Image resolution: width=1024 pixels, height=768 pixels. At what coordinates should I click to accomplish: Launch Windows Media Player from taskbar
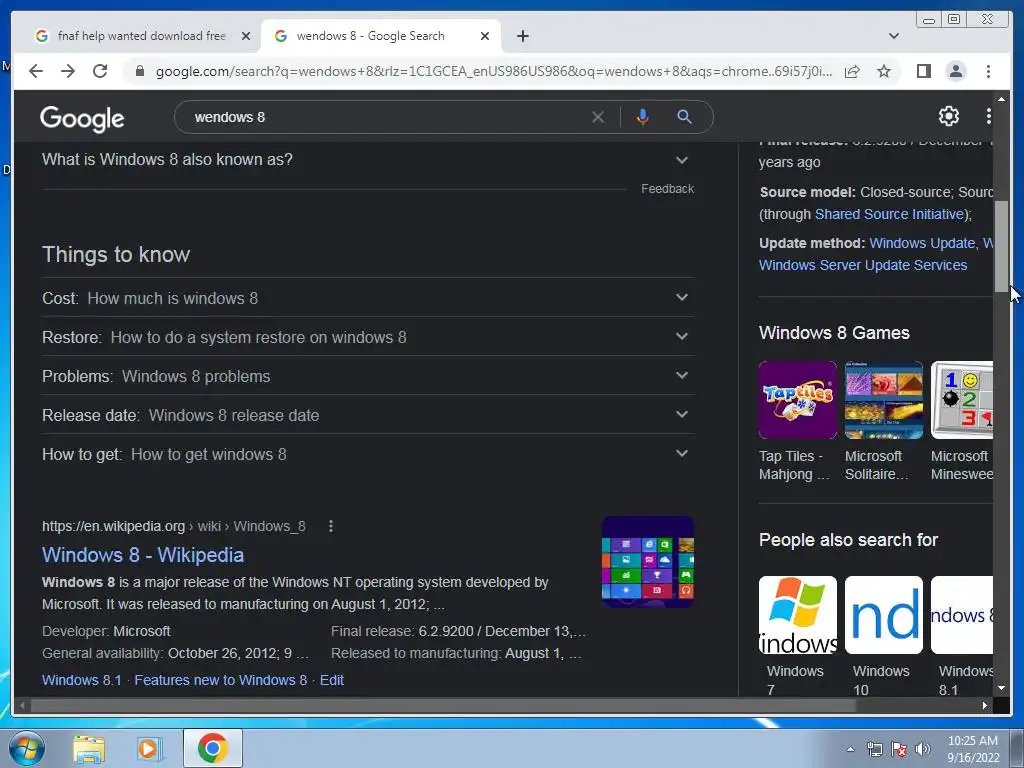(x=149, y=749)
